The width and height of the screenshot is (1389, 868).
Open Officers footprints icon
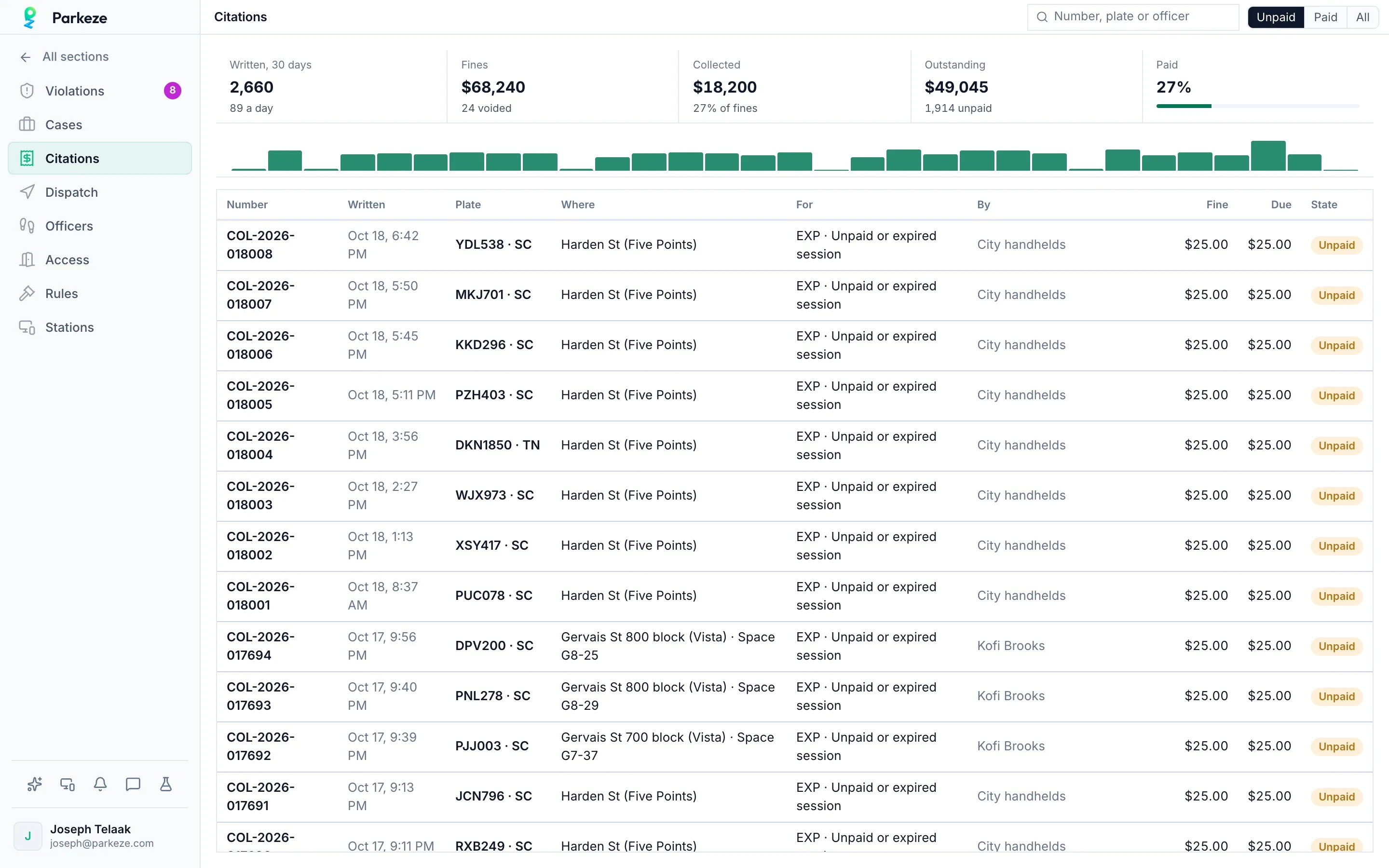pos(27,226)
